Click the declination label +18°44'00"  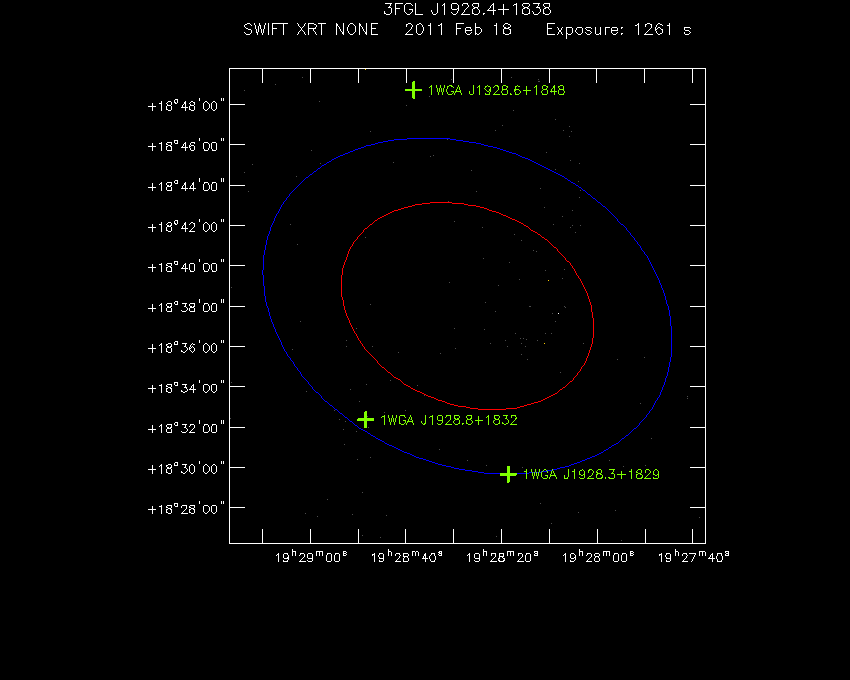pyautogui.click(x=186, y=186)
